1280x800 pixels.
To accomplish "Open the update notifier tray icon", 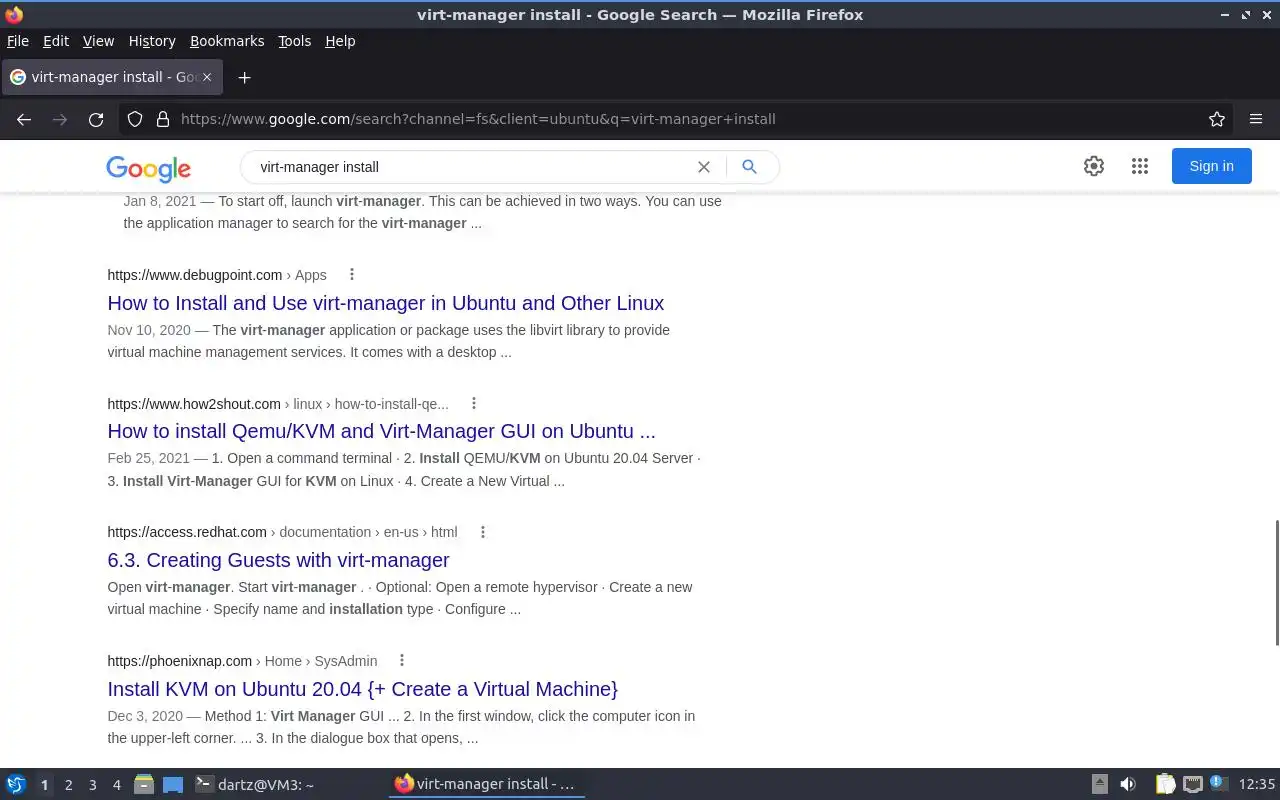I will click(x=1218, y=784).
